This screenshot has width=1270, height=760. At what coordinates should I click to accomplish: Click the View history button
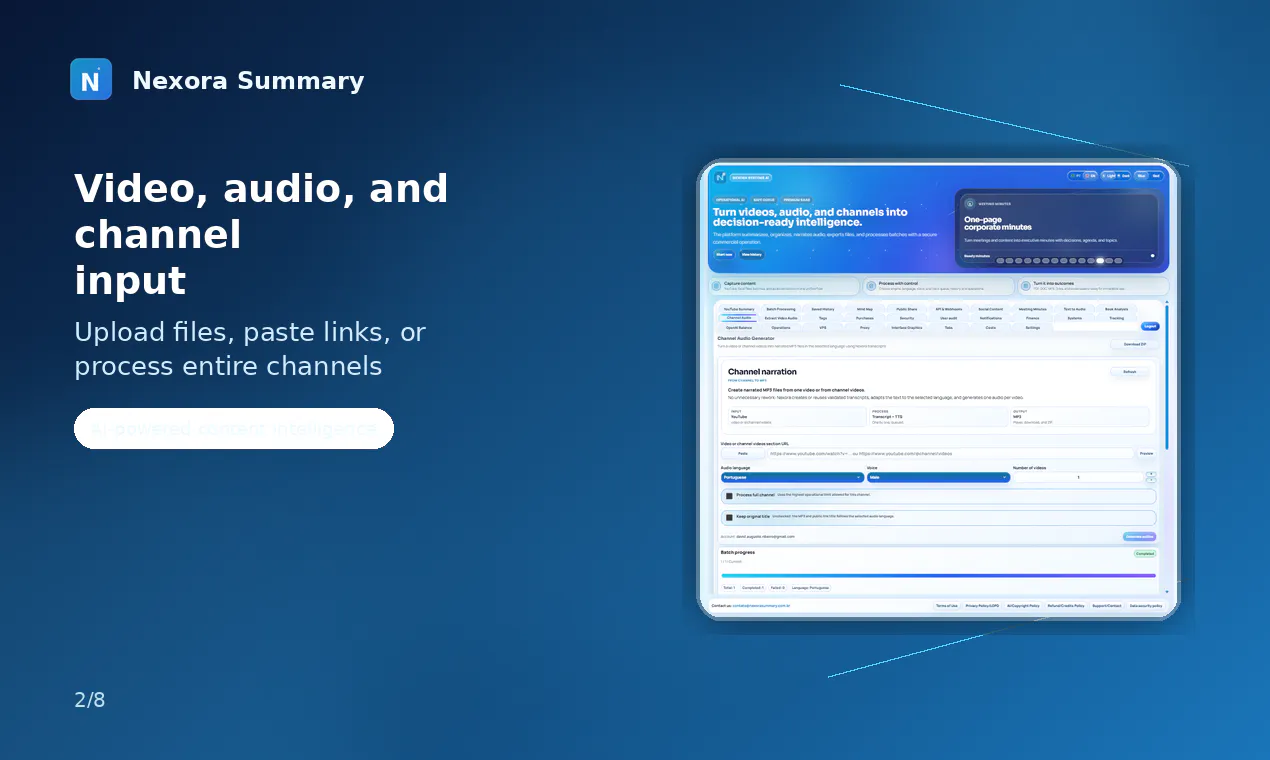(x=751, y=254)
